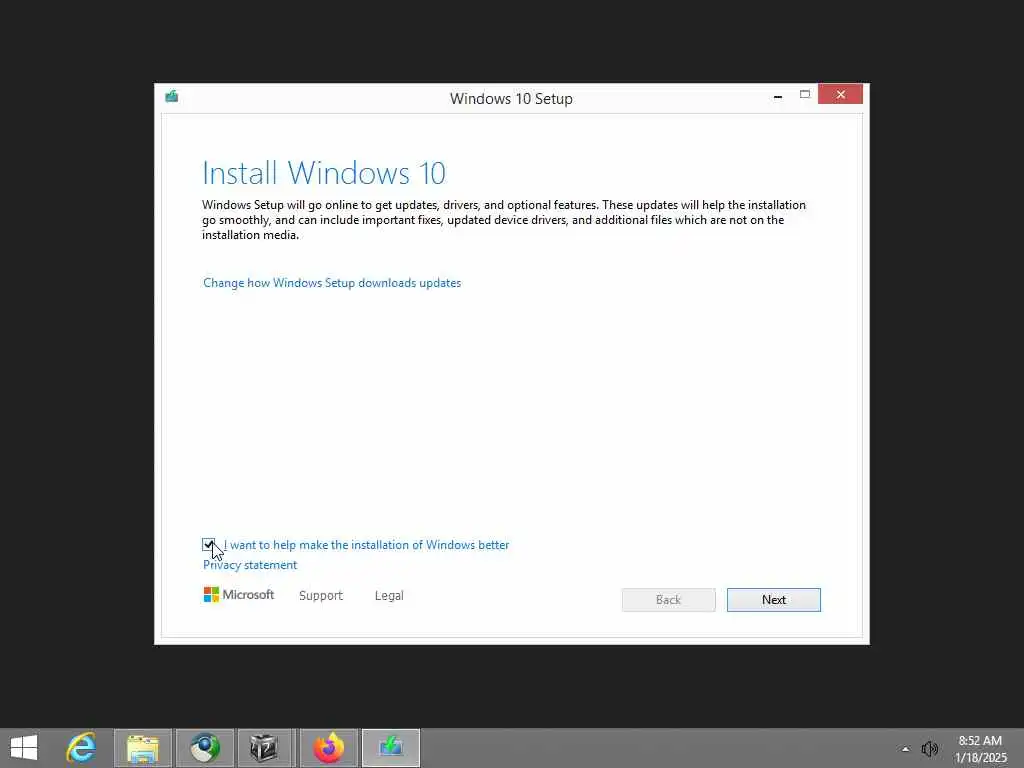Click the 'I want to help make the installation' label
The height and width of the screenshot is (768, 1024).
366,545
